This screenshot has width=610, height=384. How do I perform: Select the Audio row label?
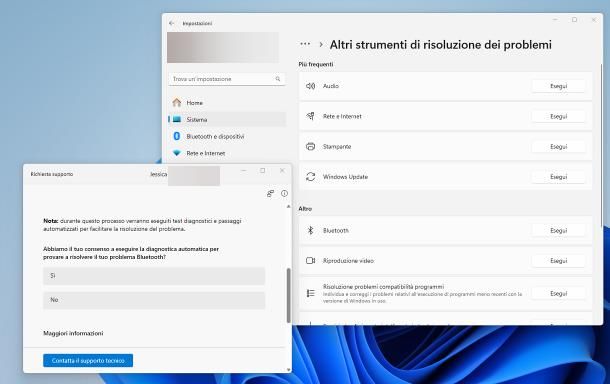[x=331, y=86]
